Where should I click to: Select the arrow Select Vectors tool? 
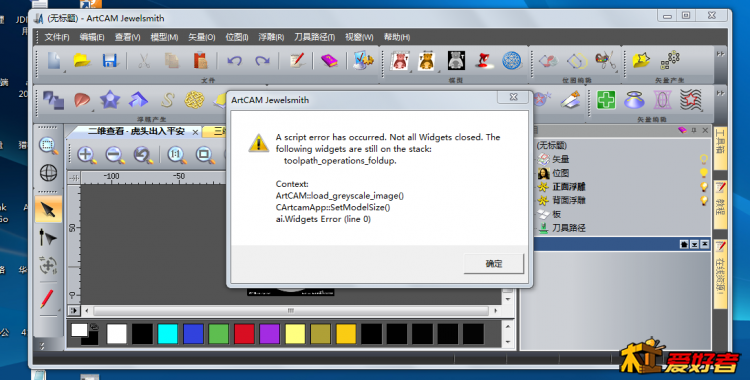click(48, 209)
